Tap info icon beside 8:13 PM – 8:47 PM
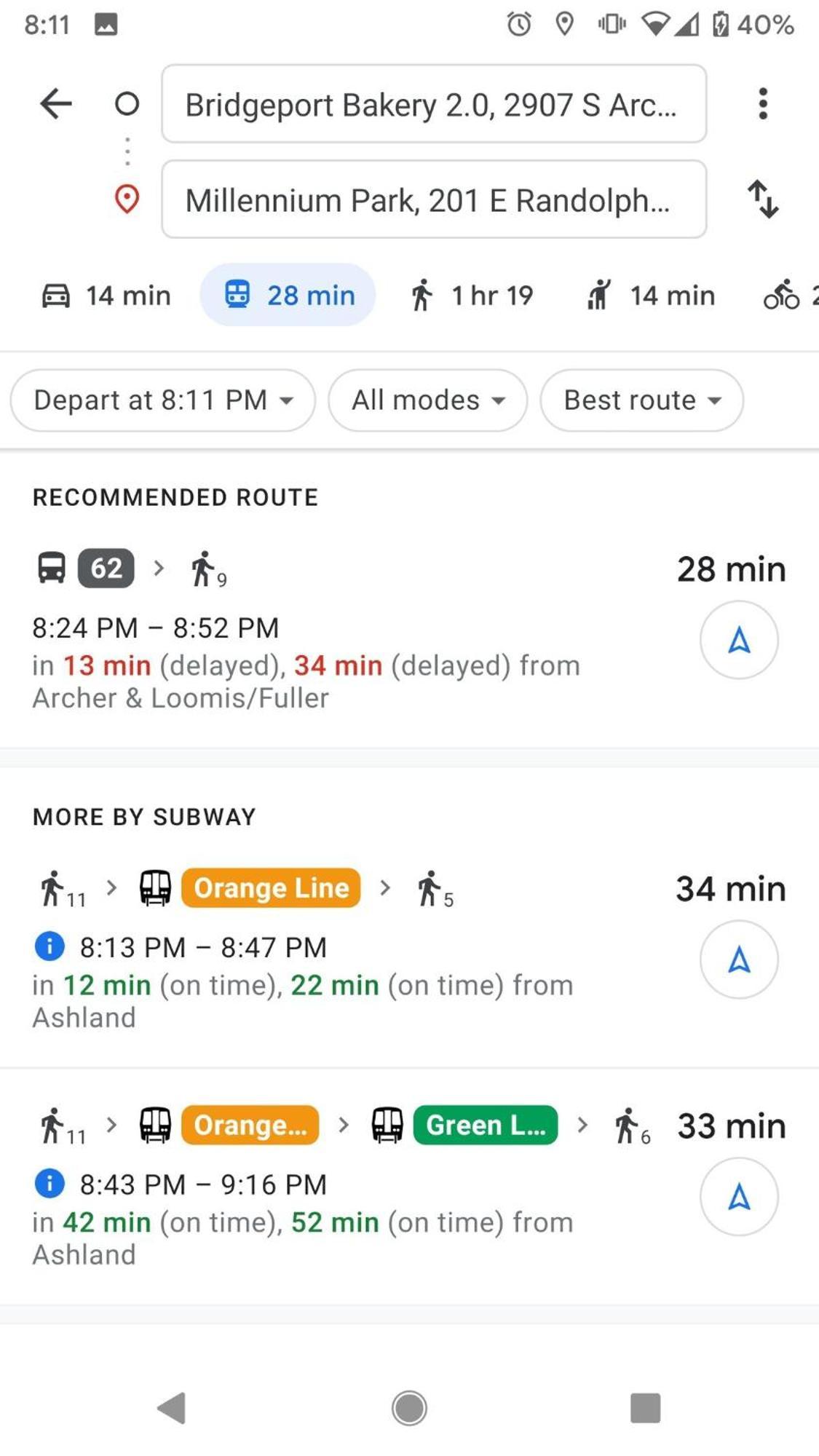The image size is (819, 1456). tap(50, 946)
